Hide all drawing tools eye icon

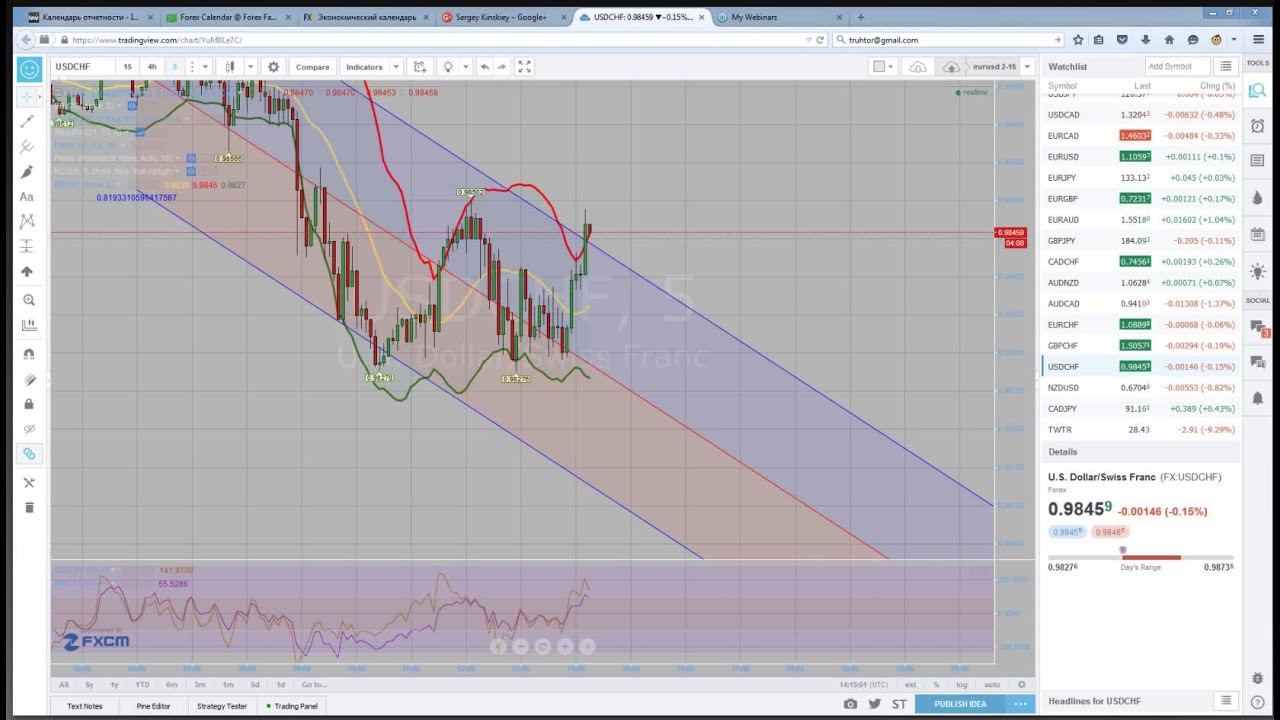(28, 429)
